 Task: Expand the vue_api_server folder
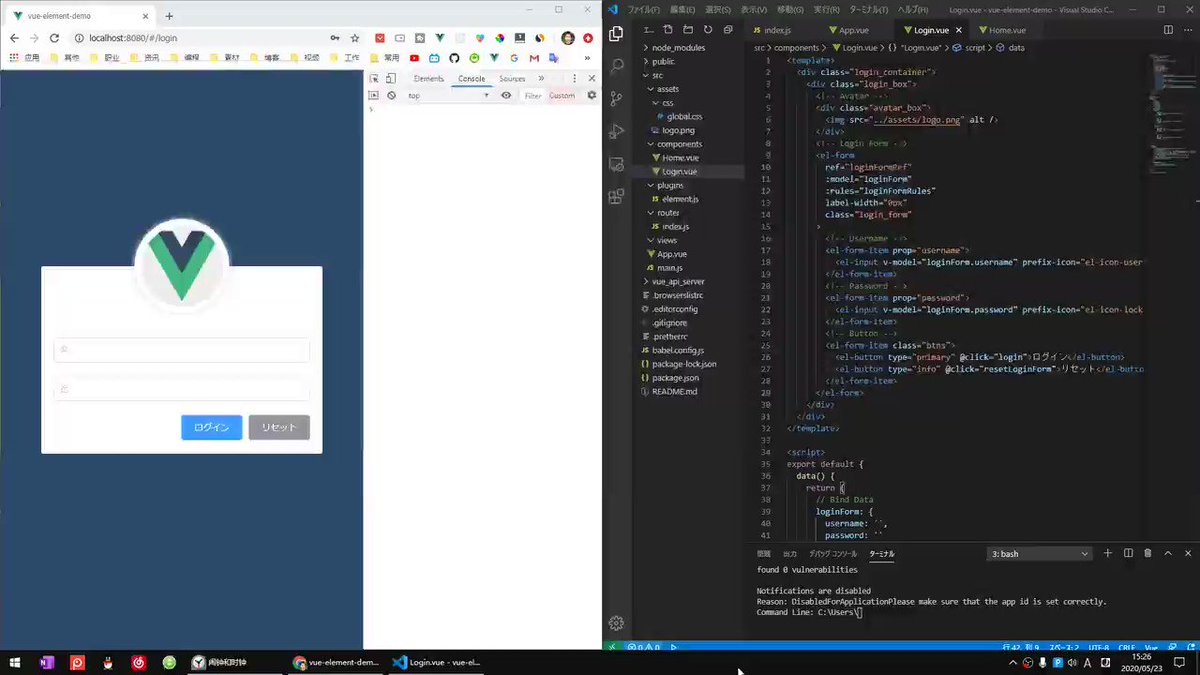click(x=678, y=281)
